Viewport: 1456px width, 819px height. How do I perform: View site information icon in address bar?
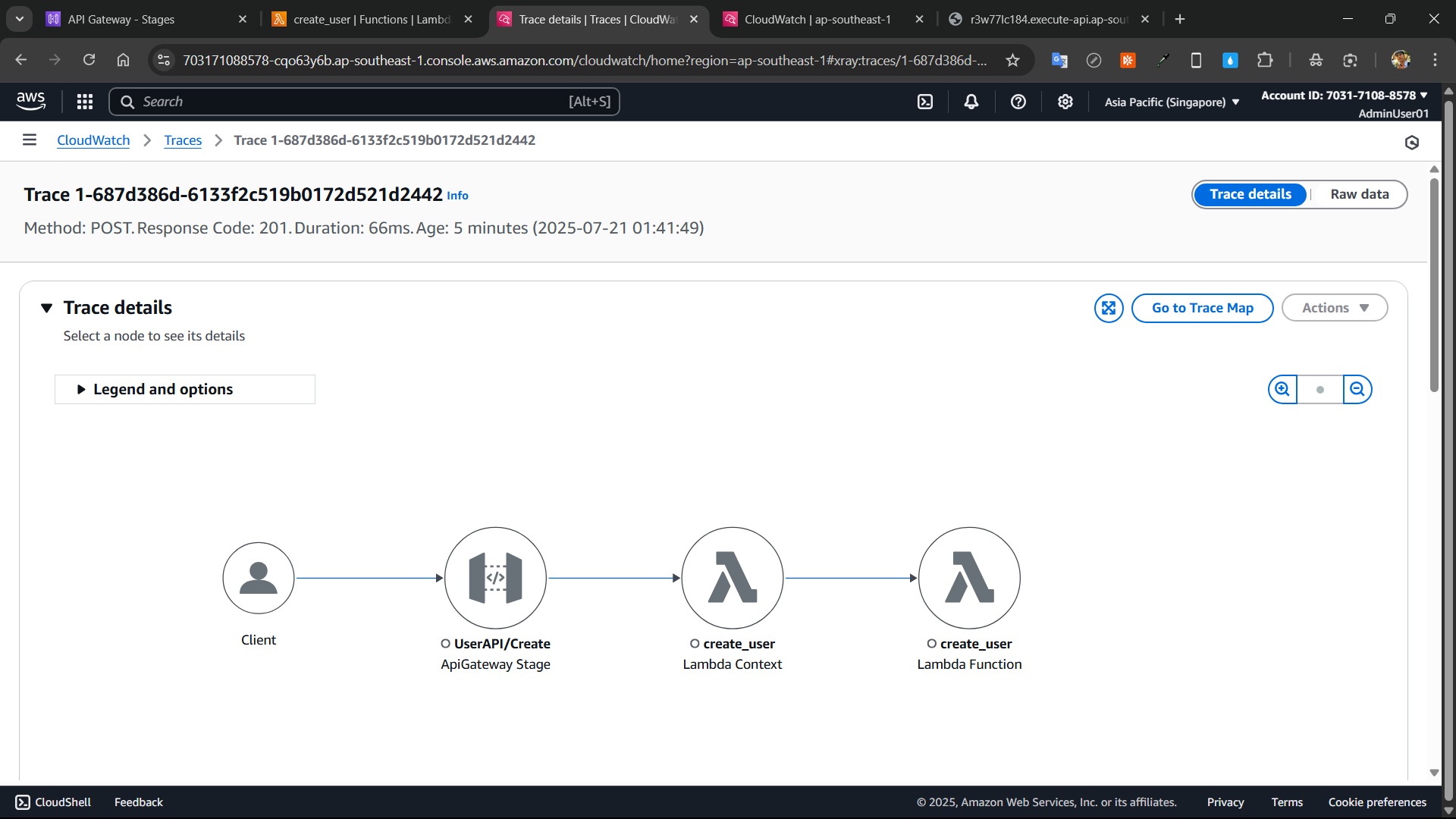pos(163,60)
